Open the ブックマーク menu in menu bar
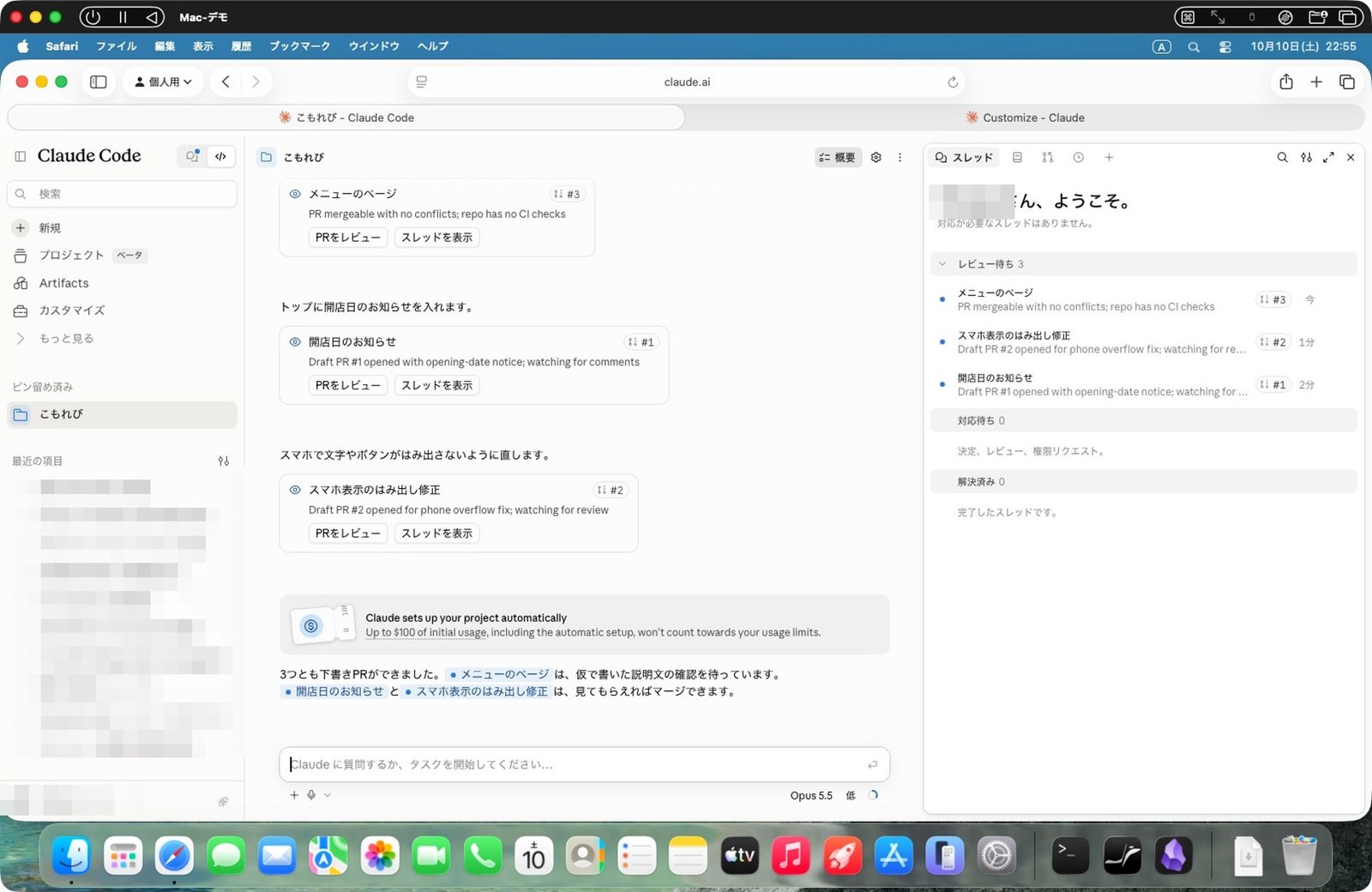The width and height of the screenshot is (1372, 892). [300, 46]
